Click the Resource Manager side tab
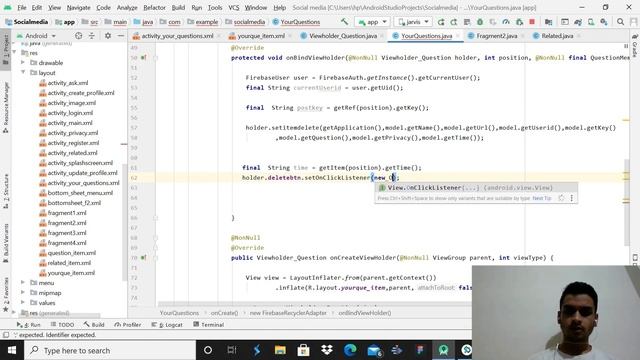 (x=6, y=107)
